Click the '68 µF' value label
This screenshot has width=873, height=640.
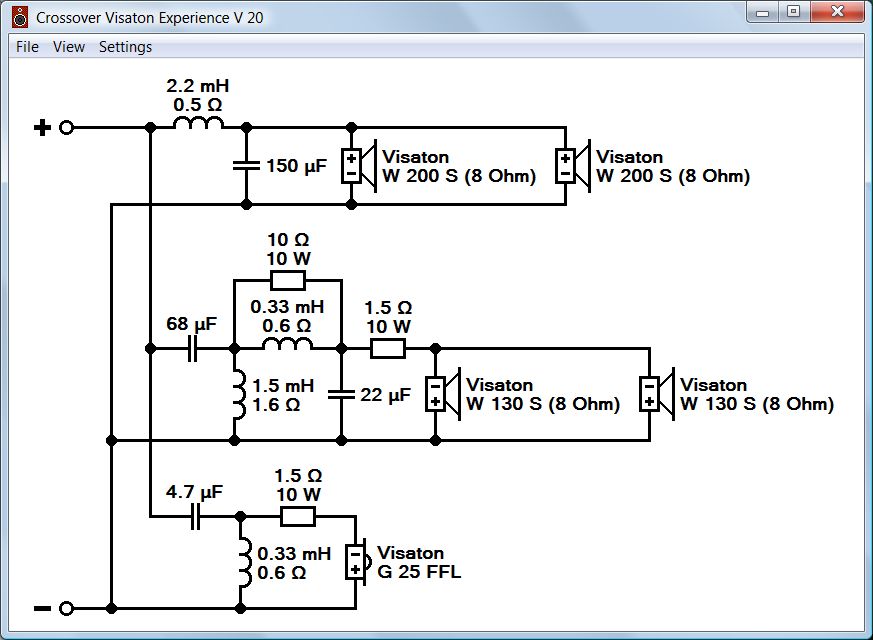(x=192, y=323)
